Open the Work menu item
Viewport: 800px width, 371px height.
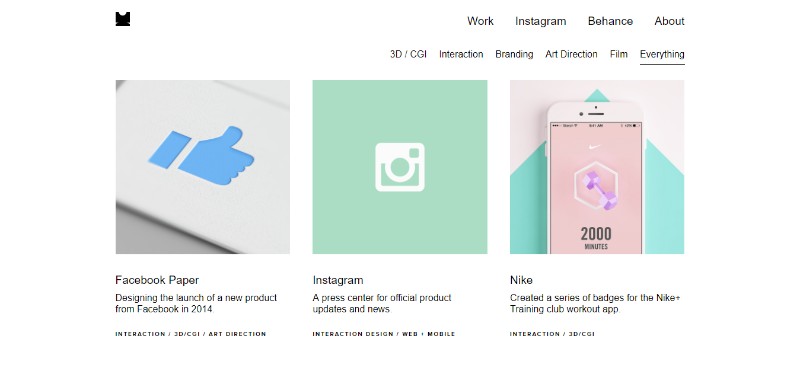pyautogui.click(x=480, y=21)
